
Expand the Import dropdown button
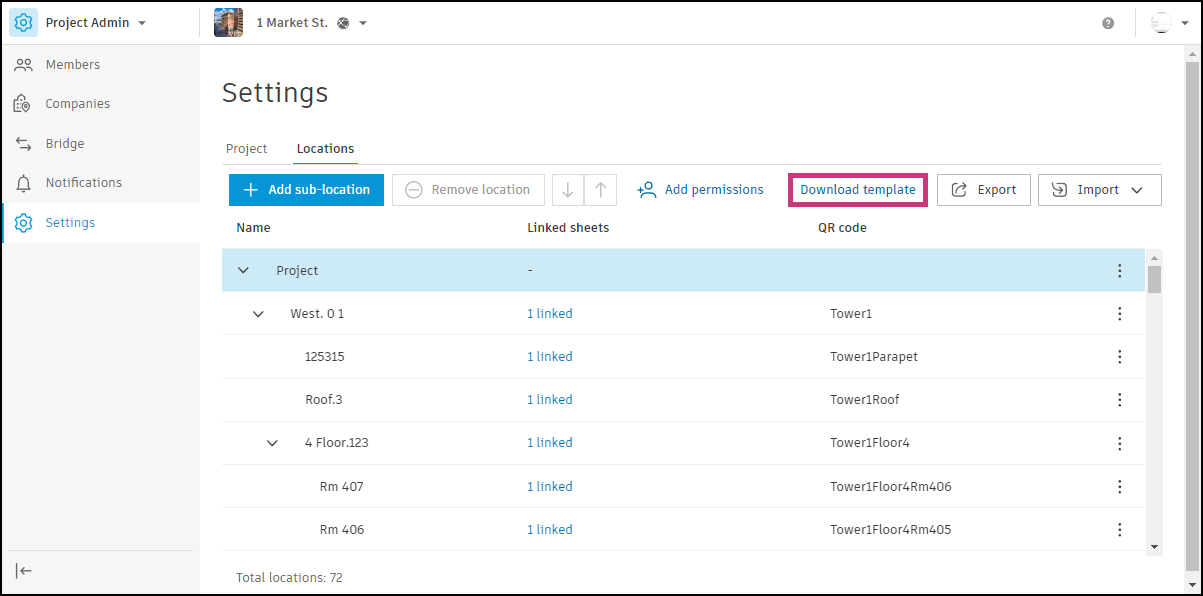1099,190
